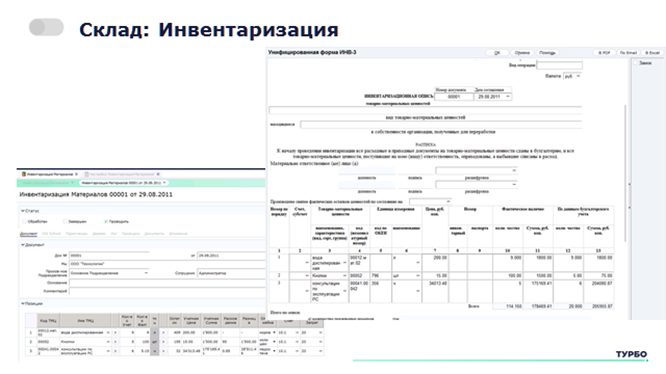
Task: Open the Основное Подразделение dropdown
Action: 109,273
